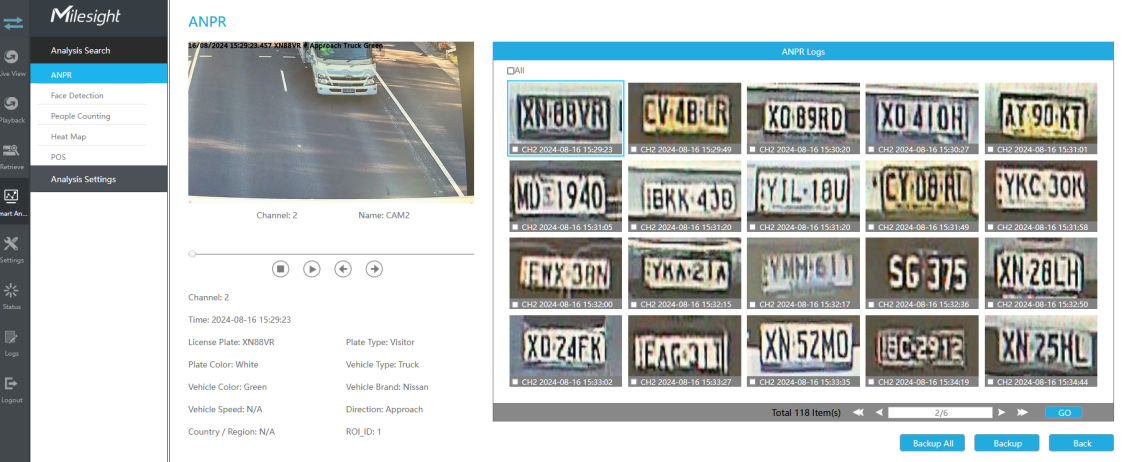Jump to last page of logs
Viewport: 1129px width, 462px height.
point(1022,412)
